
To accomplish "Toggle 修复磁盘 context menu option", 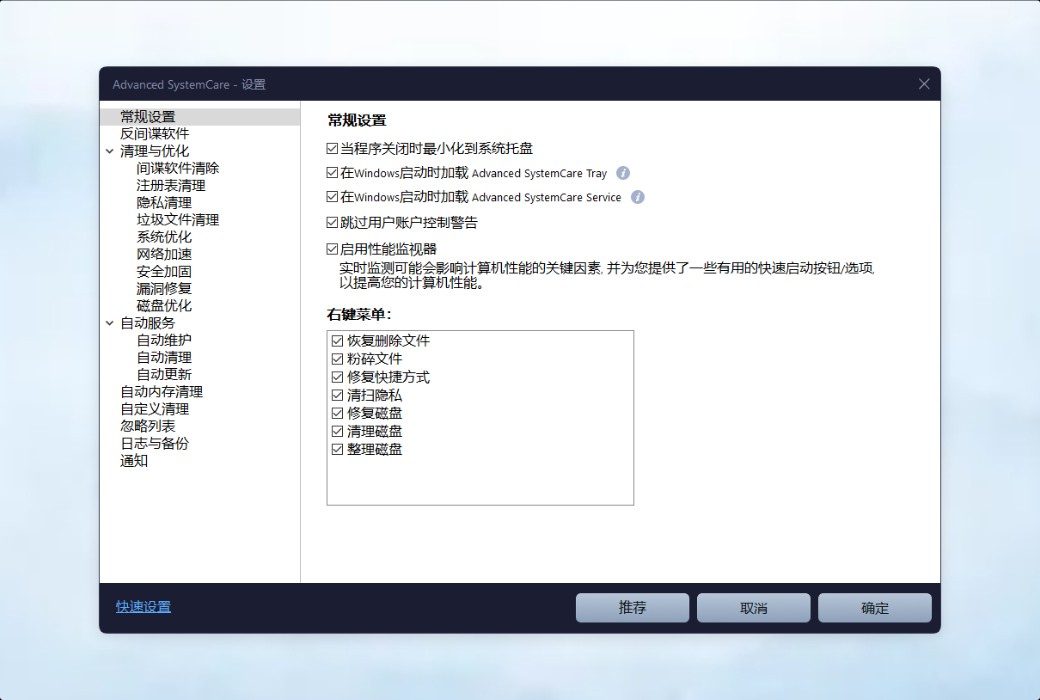I will [338, 413].
